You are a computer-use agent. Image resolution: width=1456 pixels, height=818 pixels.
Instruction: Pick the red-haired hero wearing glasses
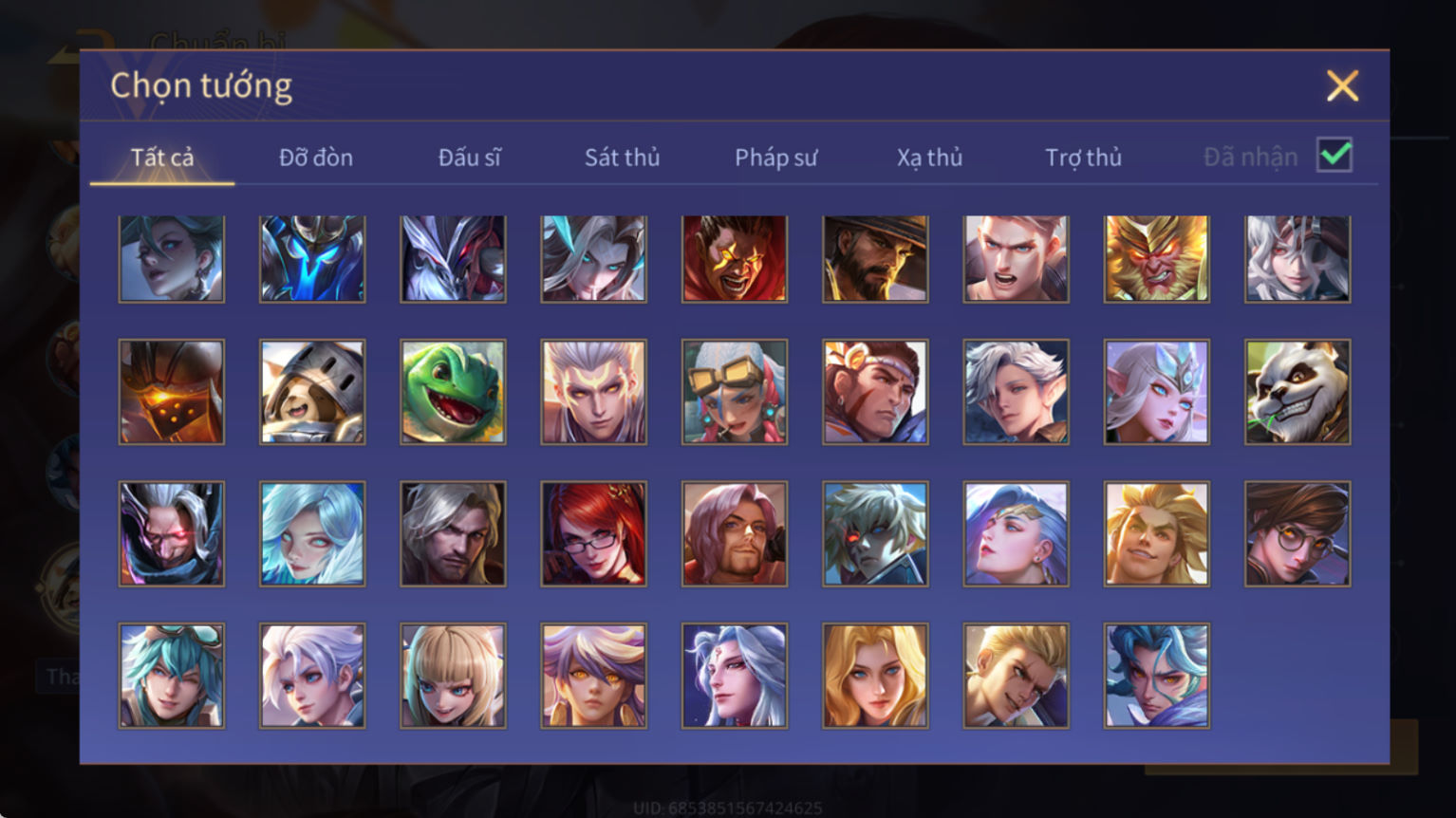pyautogui.click(x=593, y=533)
